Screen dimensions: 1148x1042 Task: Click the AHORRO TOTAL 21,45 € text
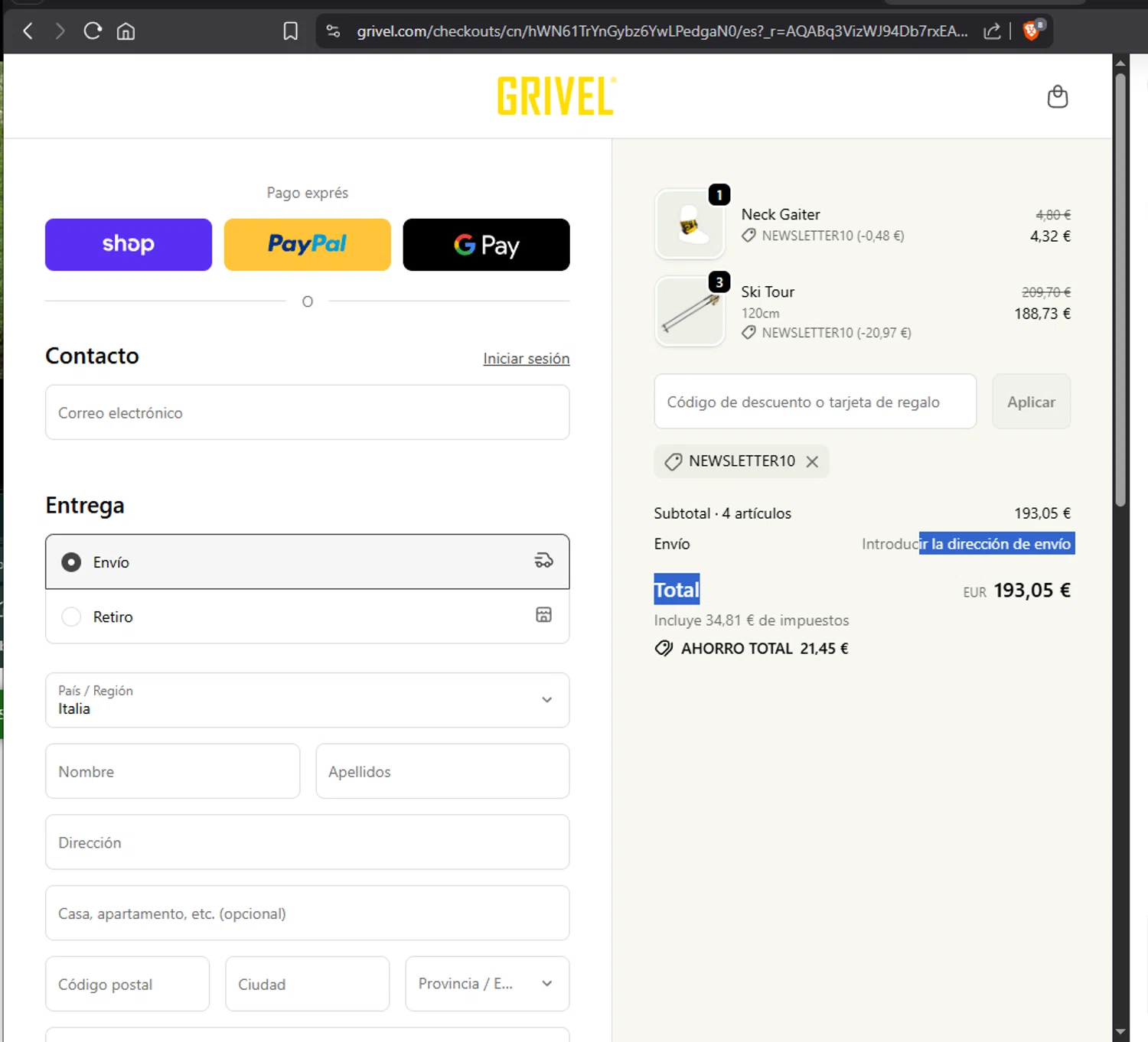coord(765,649)
